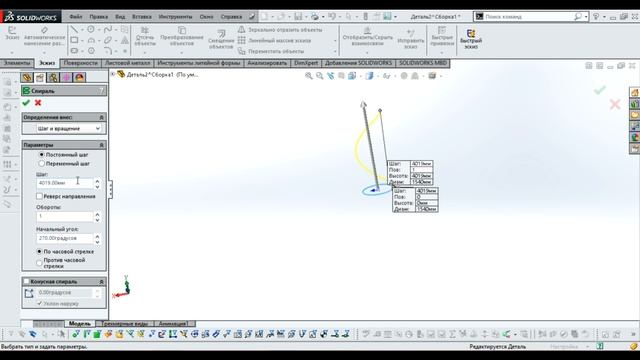Click the large red cancel X in viewport
The height and width of the screenshot is (360, 640).
pyautogui.click(x=615, y=104)
